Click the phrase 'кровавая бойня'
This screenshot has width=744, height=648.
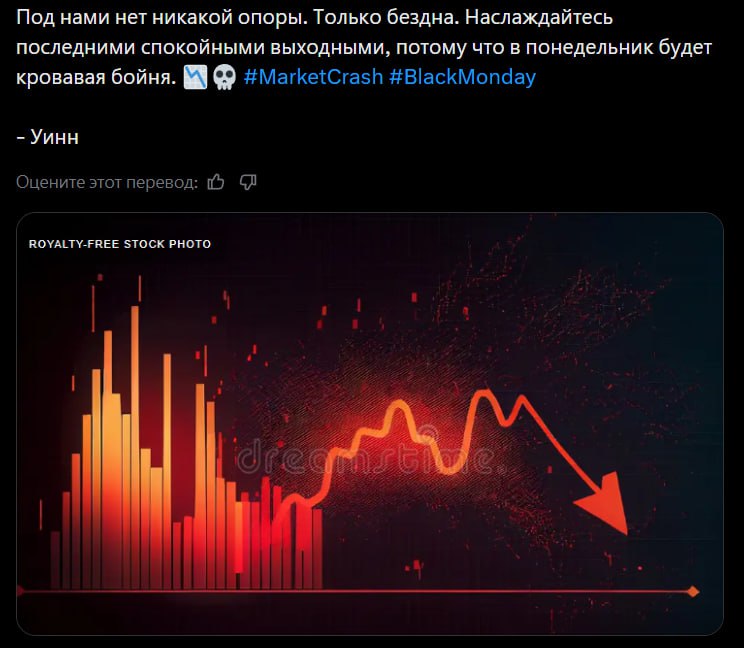[96, 77]
